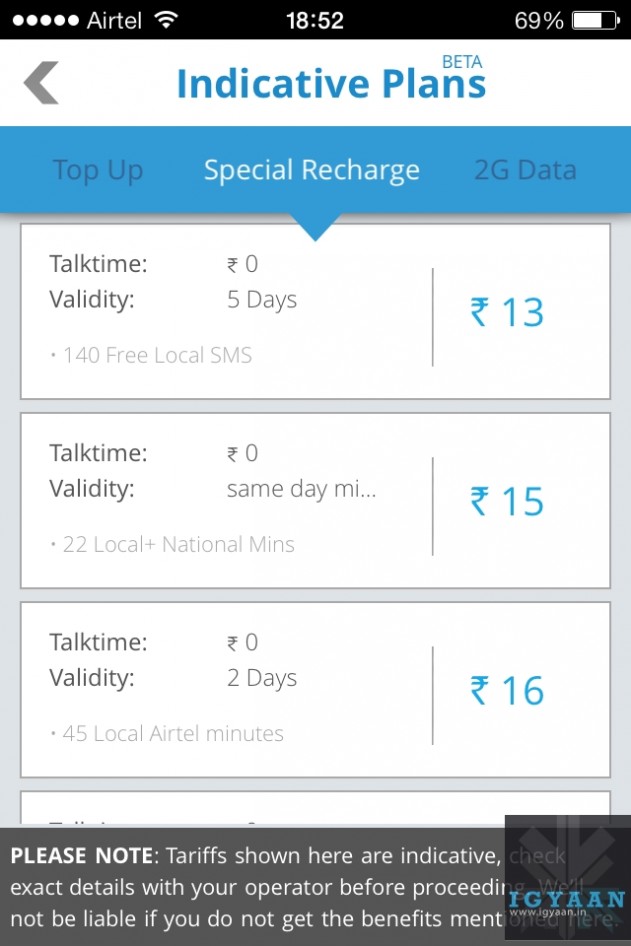The width and height of the screenshot is (631, 946).
Task: Switch to the Top Up tab
Action: click(x=98, y=170)
